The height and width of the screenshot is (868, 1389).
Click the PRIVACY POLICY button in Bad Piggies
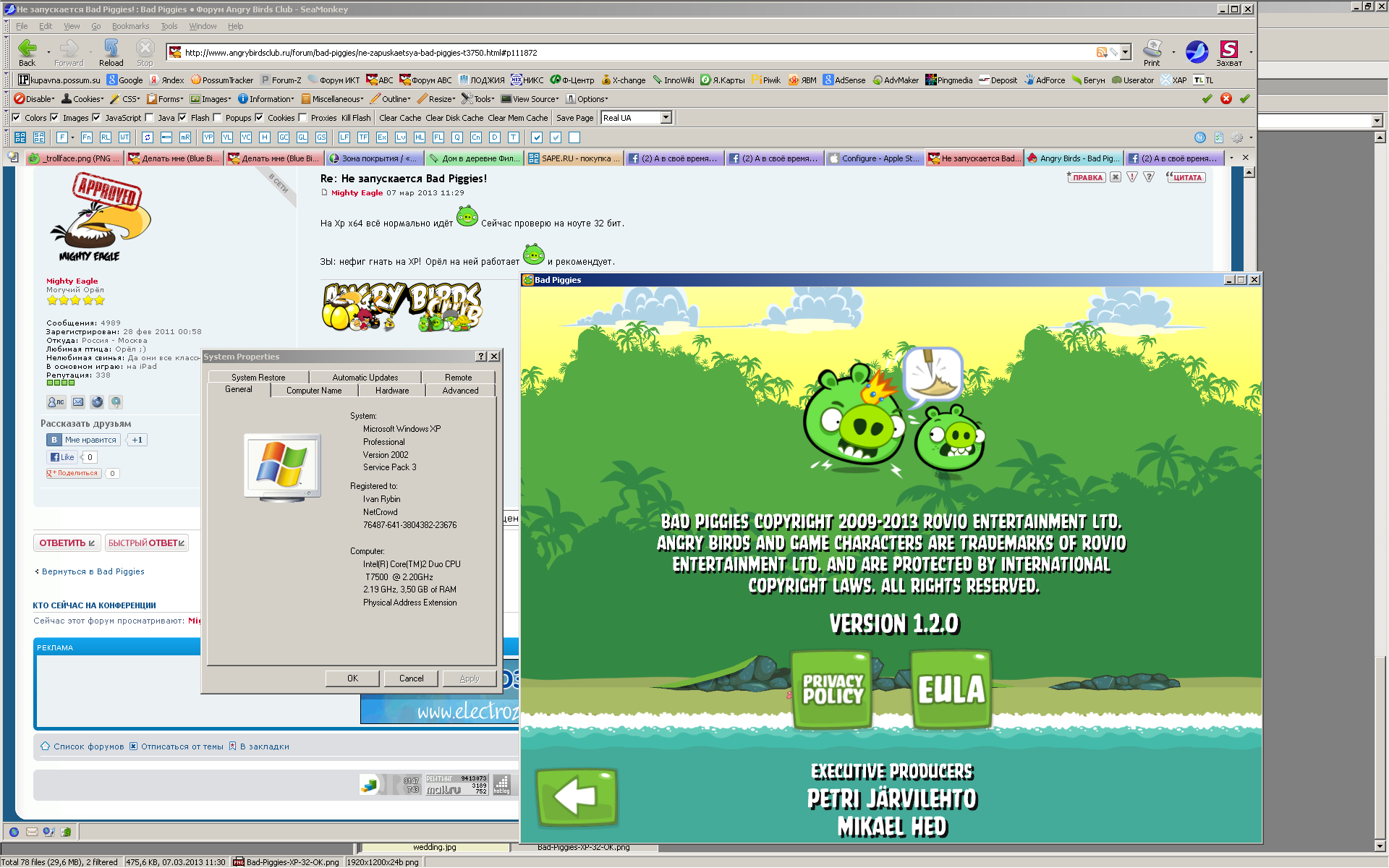832,689
